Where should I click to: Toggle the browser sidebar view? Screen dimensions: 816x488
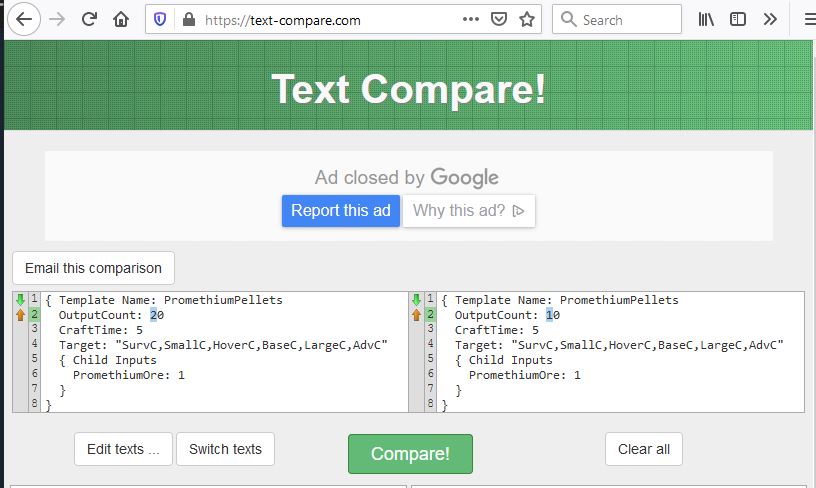[x=738, y=19]
